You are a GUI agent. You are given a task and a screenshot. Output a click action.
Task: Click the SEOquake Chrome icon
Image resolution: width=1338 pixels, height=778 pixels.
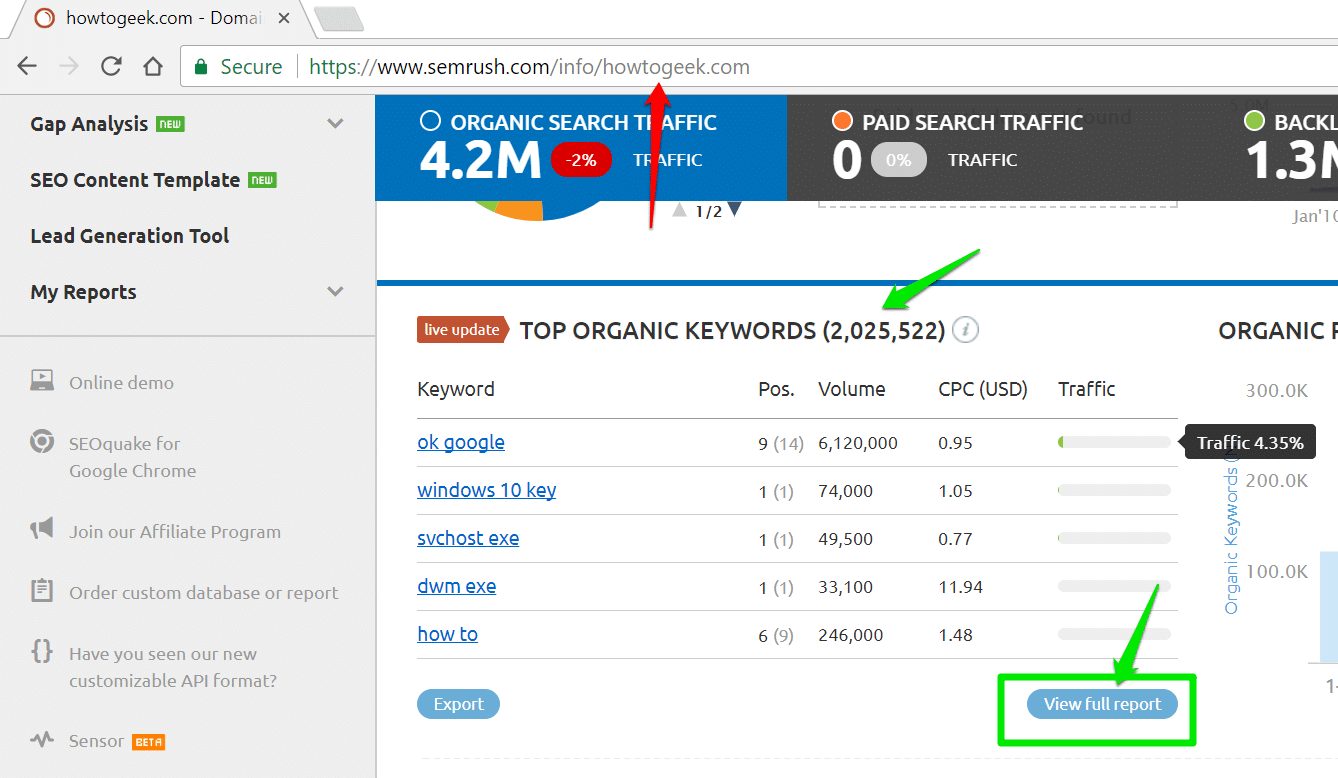[x=42, y=442]
